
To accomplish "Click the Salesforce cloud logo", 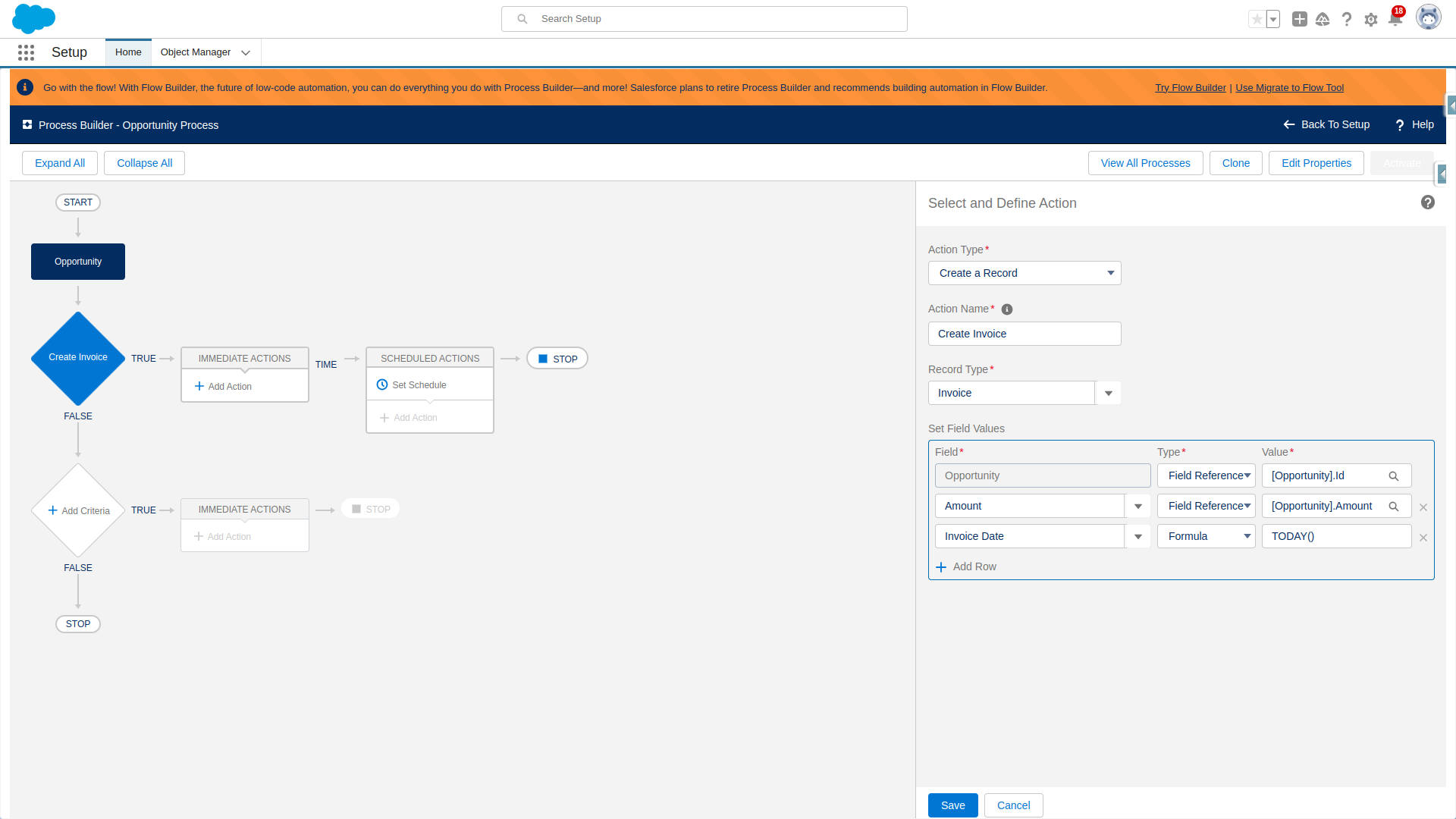I will (x=33, y=18).
